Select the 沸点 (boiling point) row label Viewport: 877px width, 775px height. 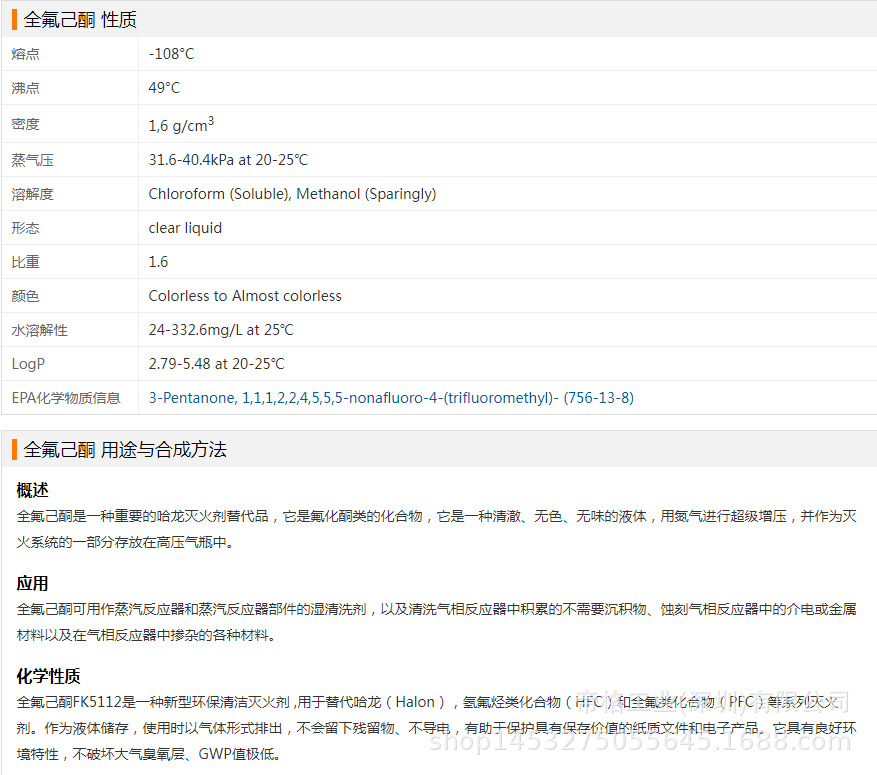25,88
